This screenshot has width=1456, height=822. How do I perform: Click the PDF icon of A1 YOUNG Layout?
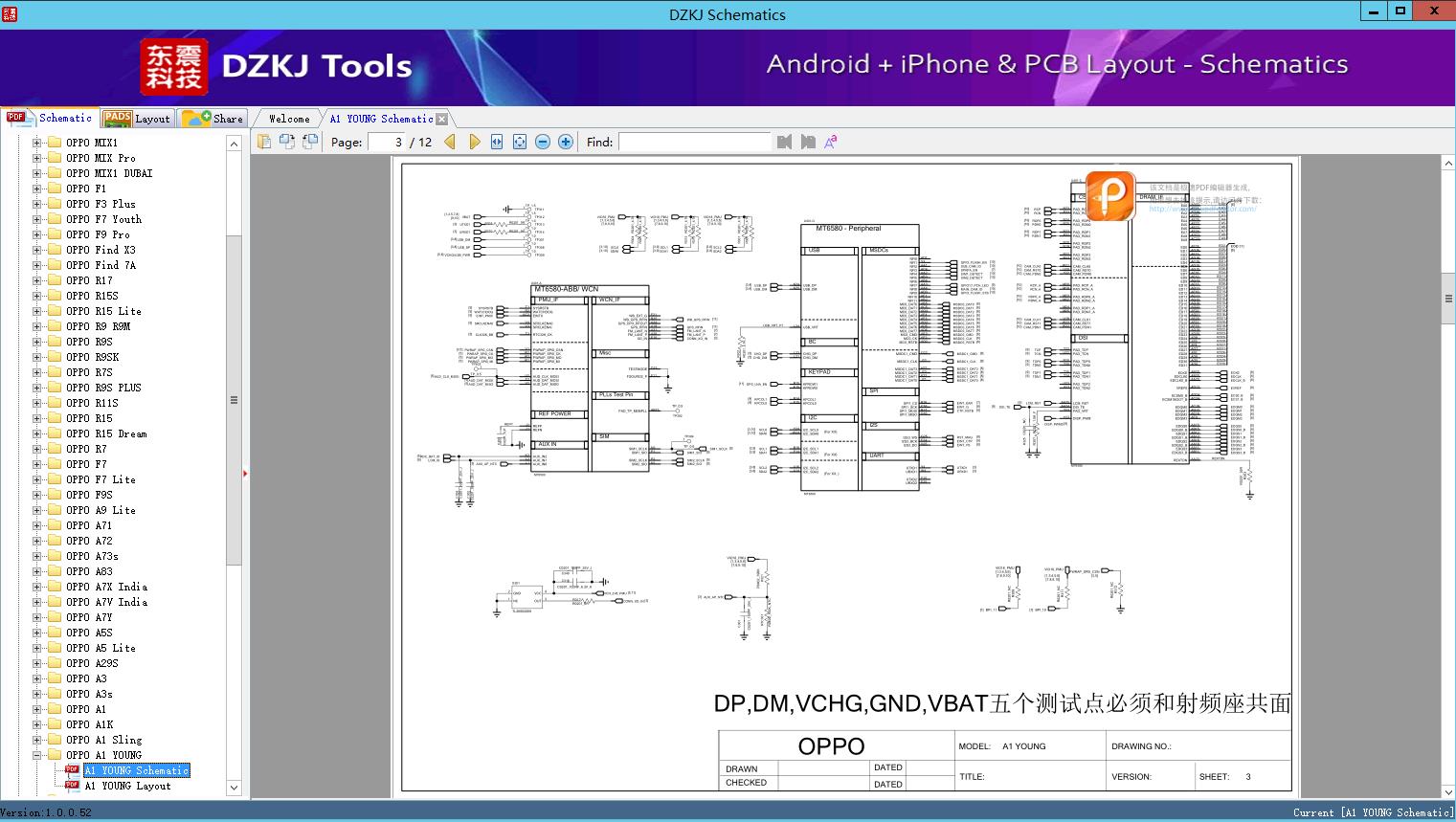(x=72, y=786)
